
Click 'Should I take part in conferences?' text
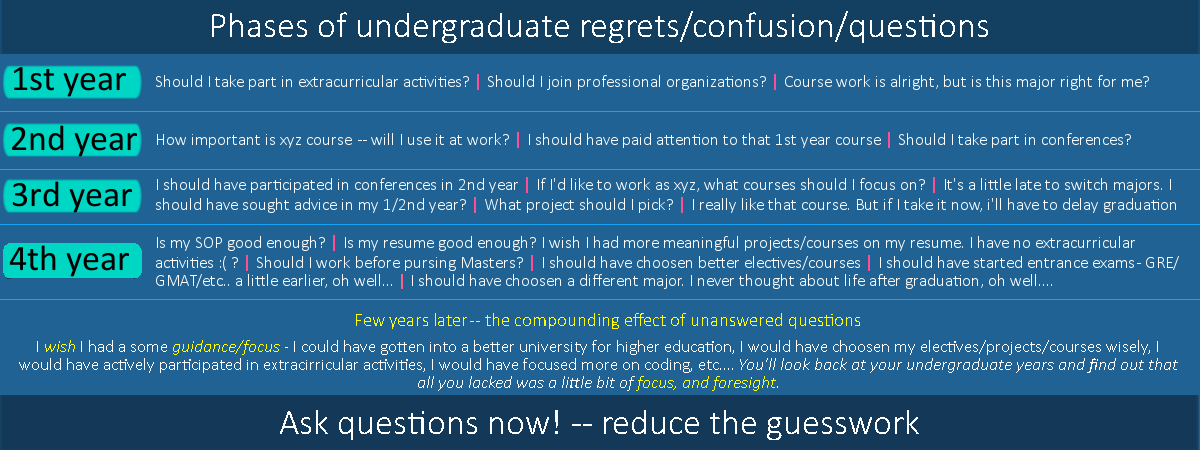pos(1014,140)
